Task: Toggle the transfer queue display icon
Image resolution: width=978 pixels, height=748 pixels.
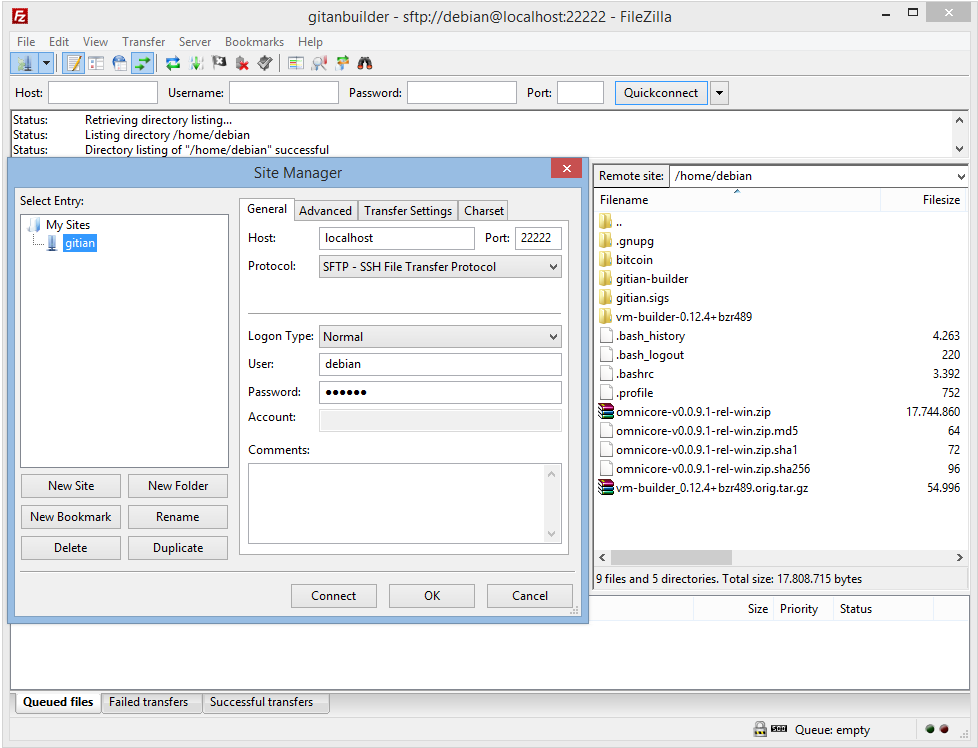Action: [142, 64]
